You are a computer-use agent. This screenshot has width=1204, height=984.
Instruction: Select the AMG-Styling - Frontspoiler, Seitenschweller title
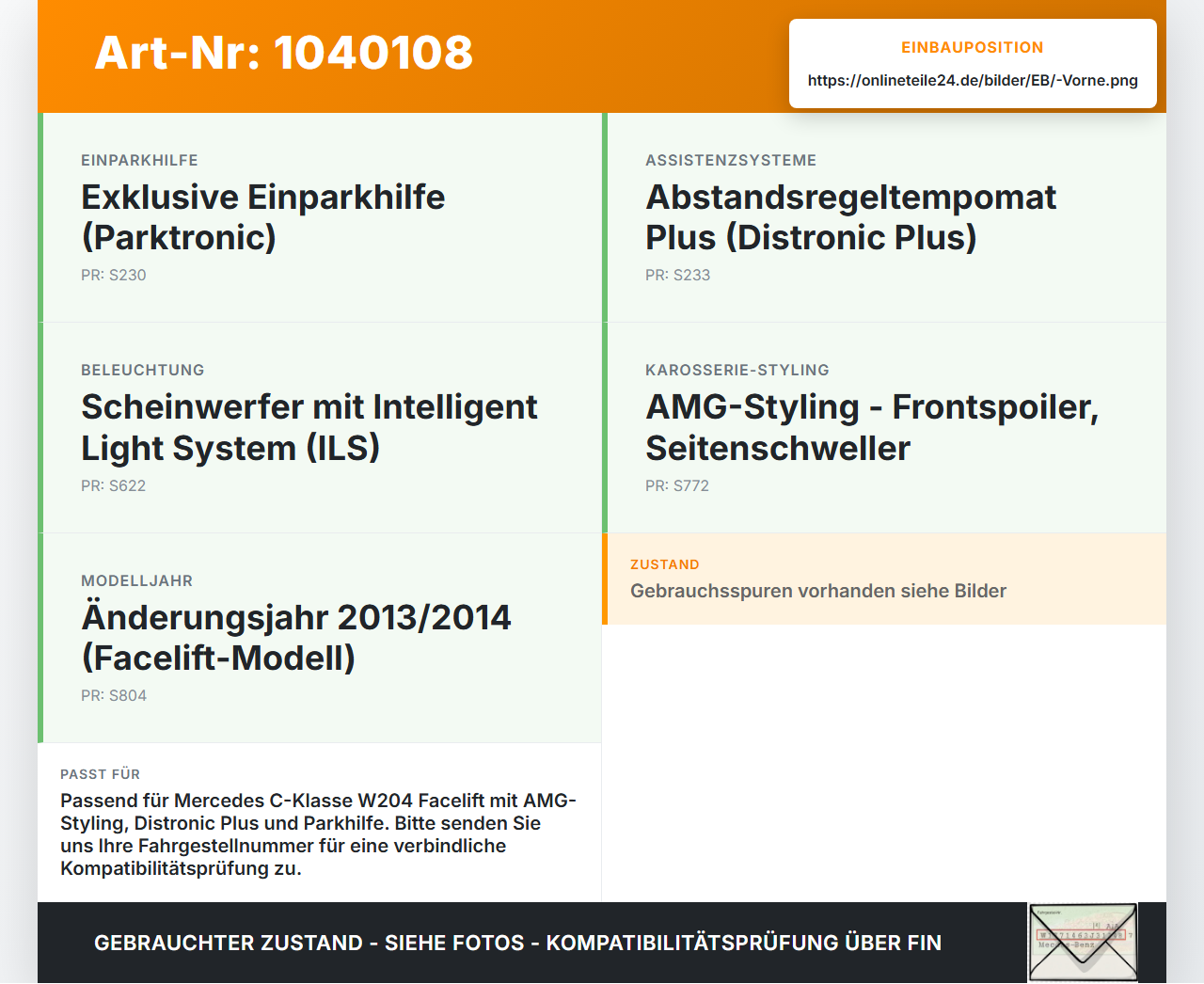pos(872,428)
